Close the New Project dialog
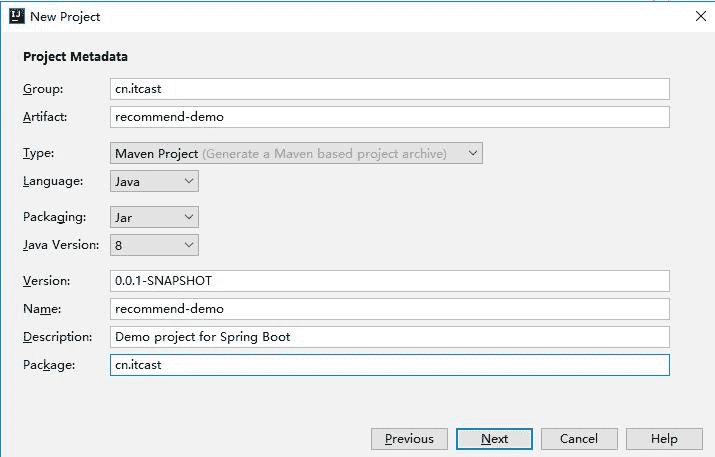Viewport: 715px width, 457px height. (x=700, y=16)
